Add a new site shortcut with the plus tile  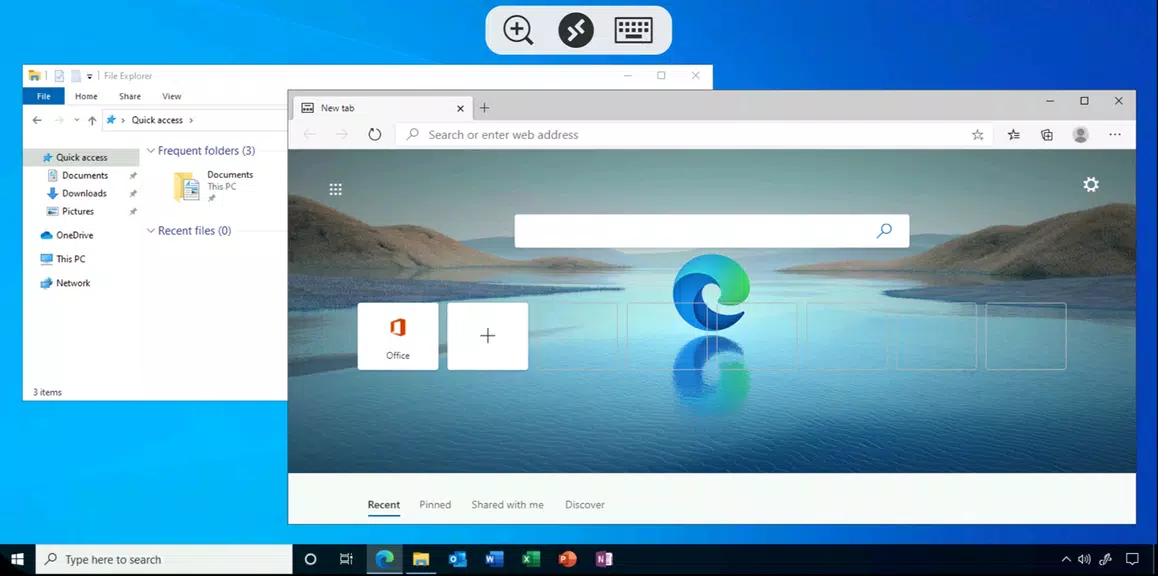coord(487,336)
